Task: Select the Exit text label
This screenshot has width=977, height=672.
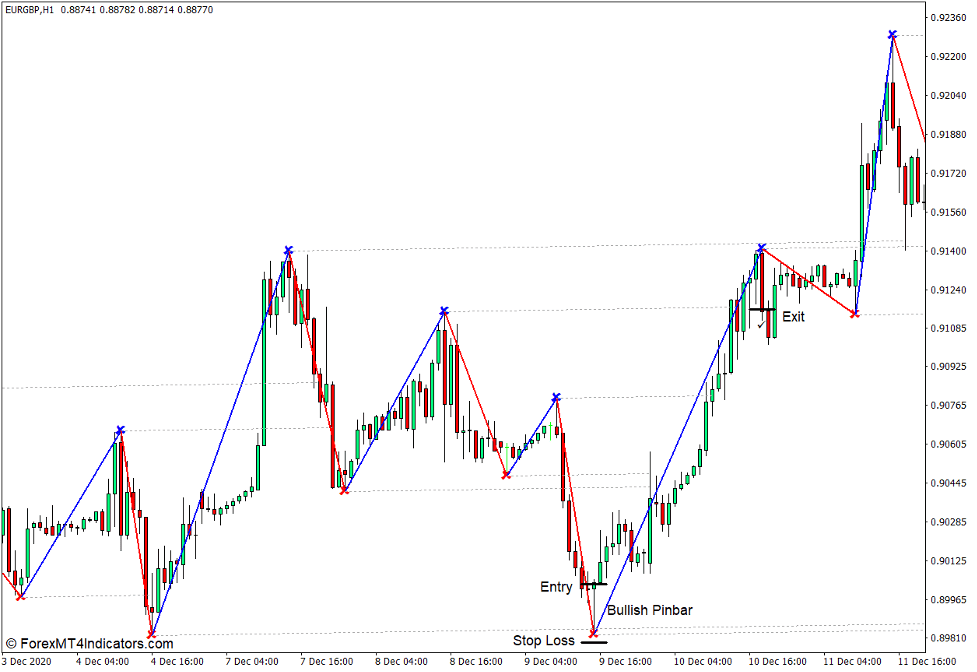Action: [795, 317]
